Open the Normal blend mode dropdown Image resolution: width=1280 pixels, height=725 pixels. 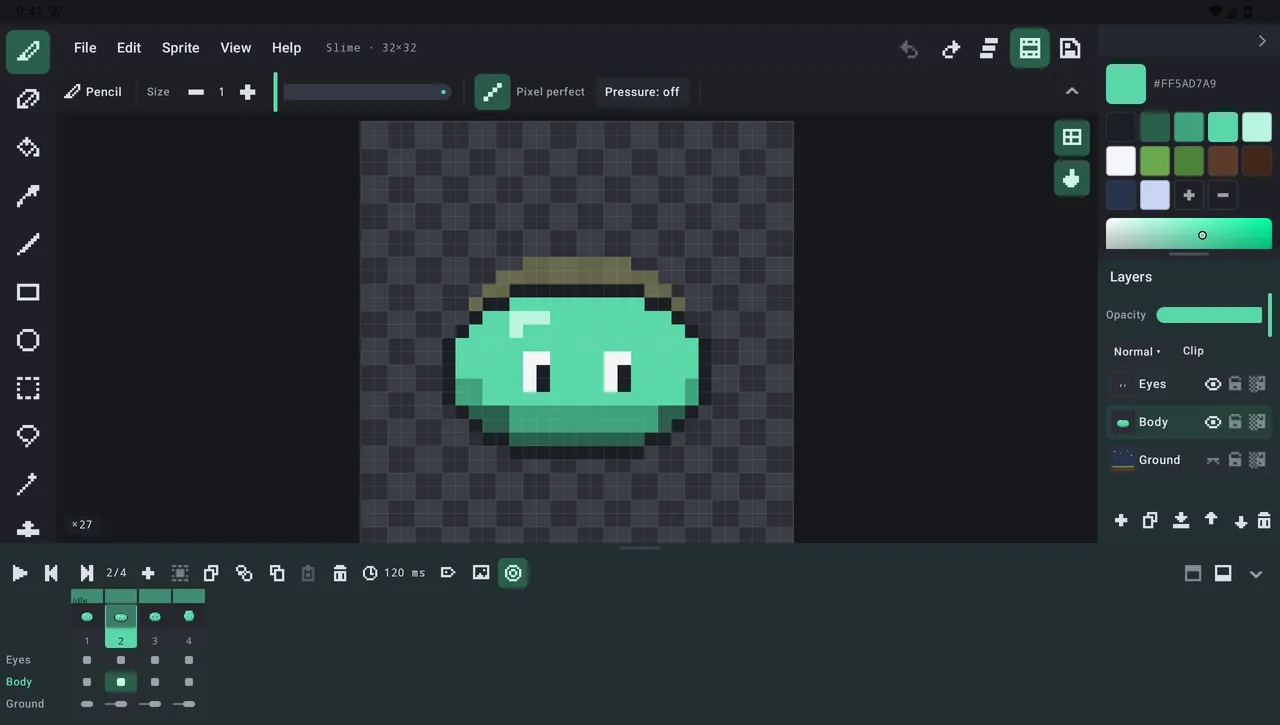coord(1137,352)
